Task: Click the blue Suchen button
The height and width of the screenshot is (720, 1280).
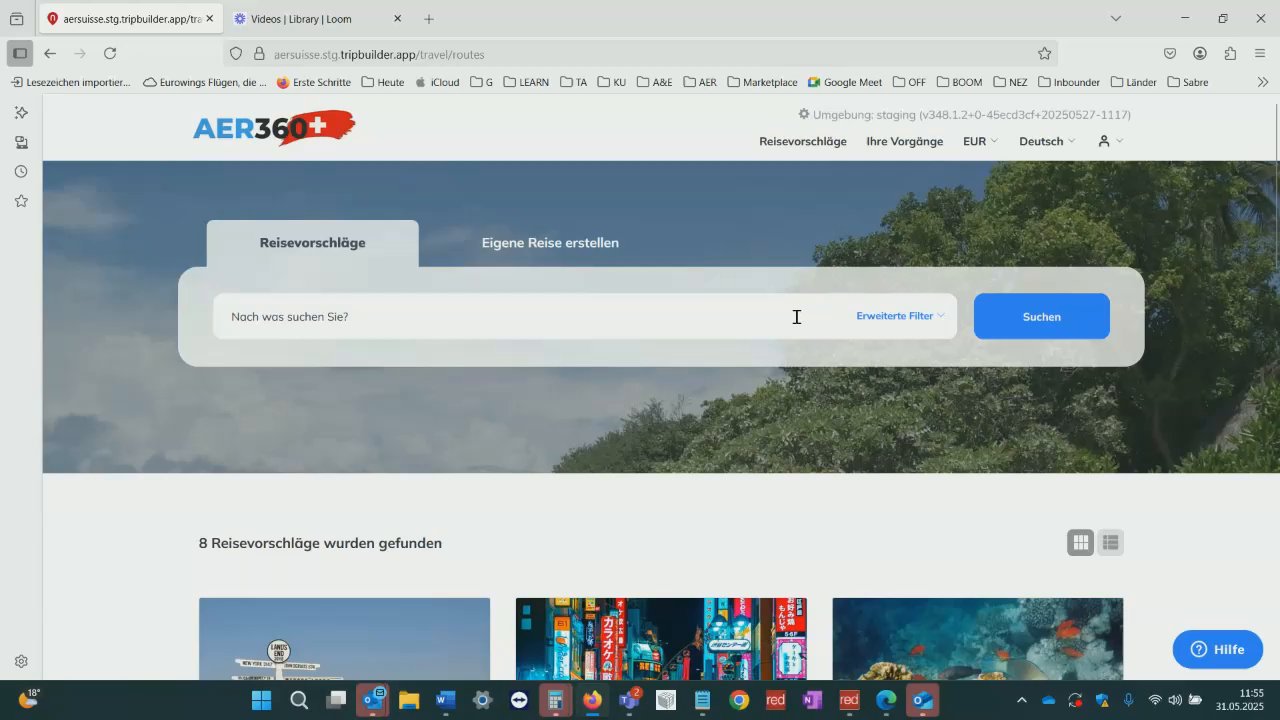Action: [x=1041, y=316]
